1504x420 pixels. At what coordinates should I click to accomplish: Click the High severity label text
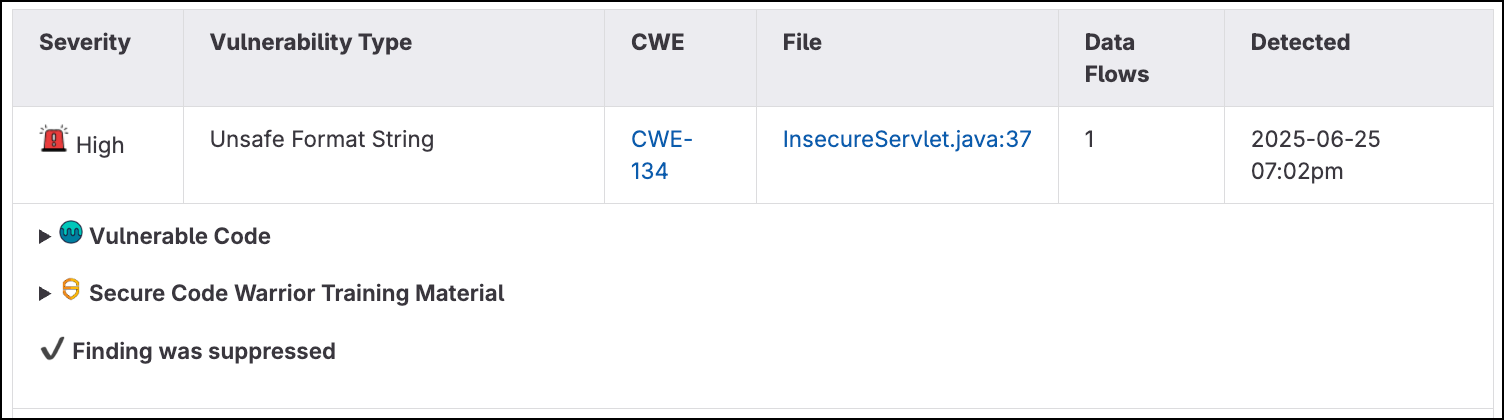[100, 146]
